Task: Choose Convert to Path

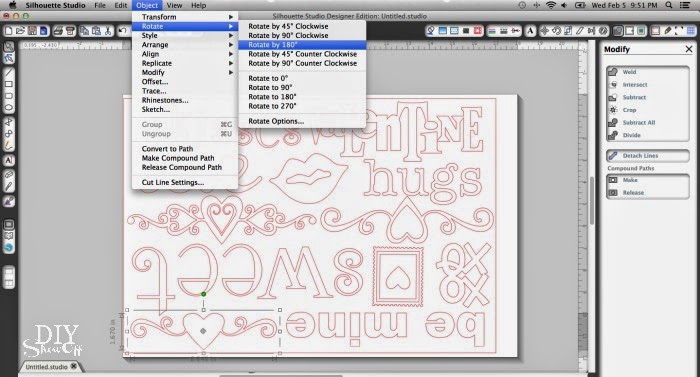Action: 185,149
